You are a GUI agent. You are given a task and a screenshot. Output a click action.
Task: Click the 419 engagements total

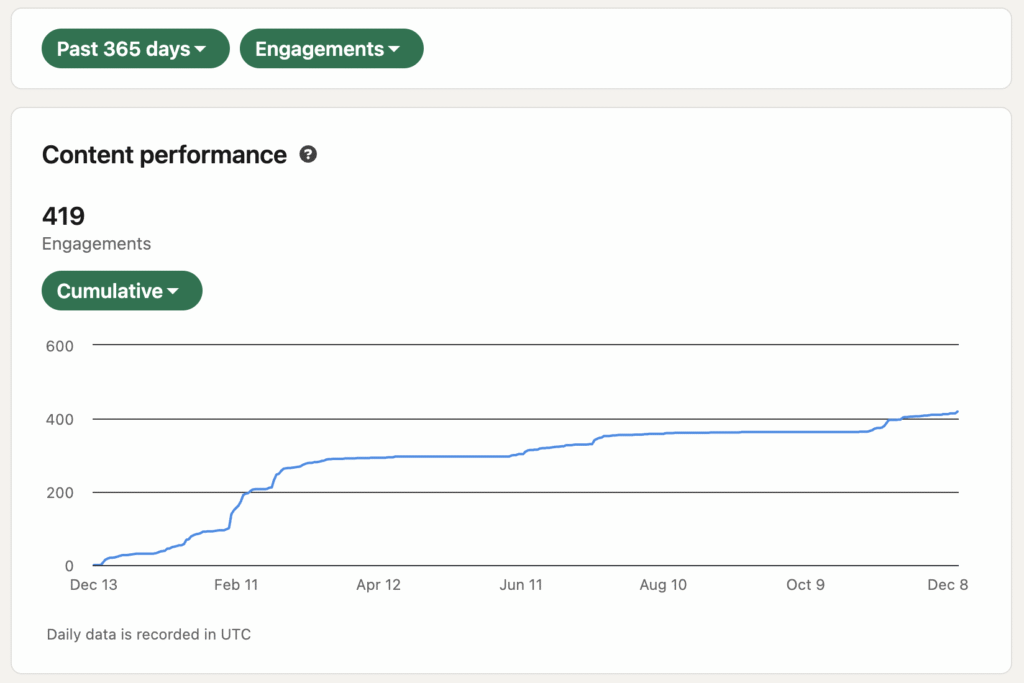click(63, 216)
